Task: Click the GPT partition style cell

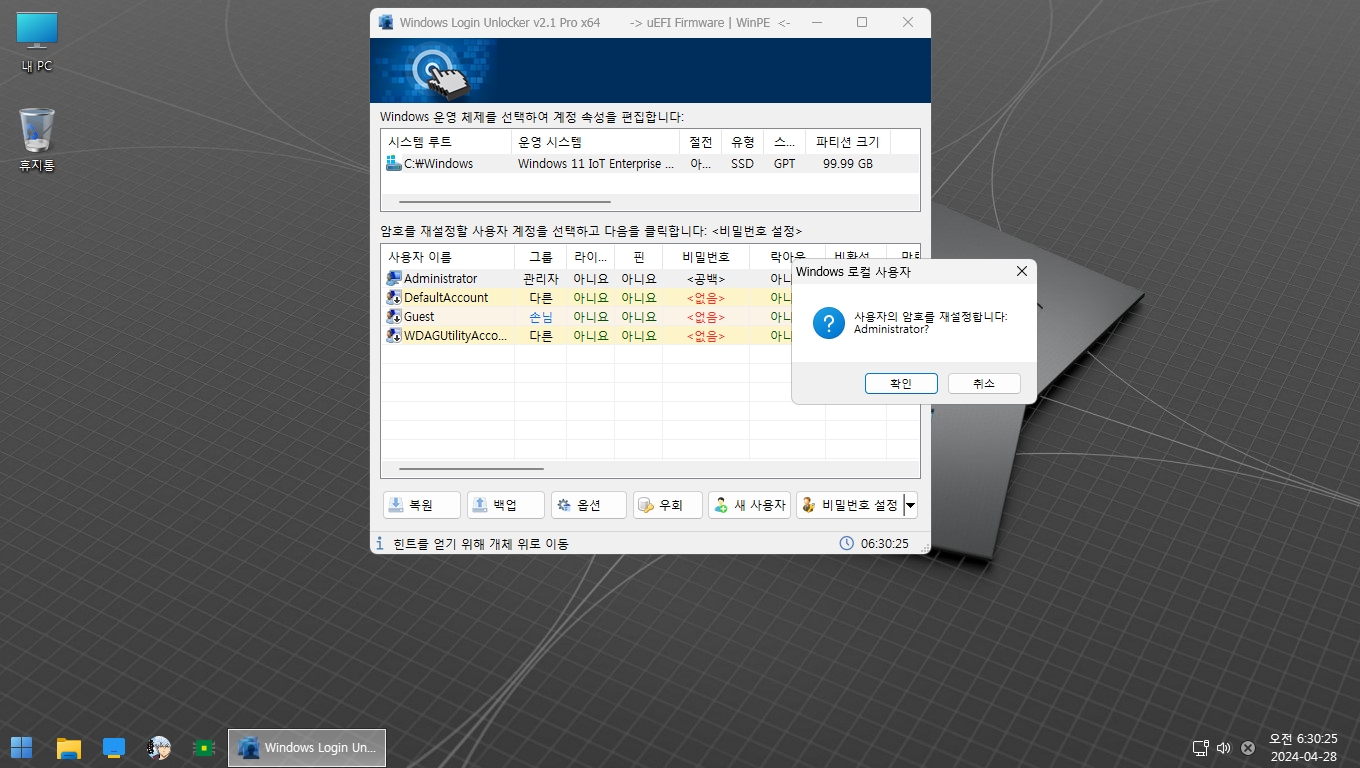Action: tap(784, 163)
